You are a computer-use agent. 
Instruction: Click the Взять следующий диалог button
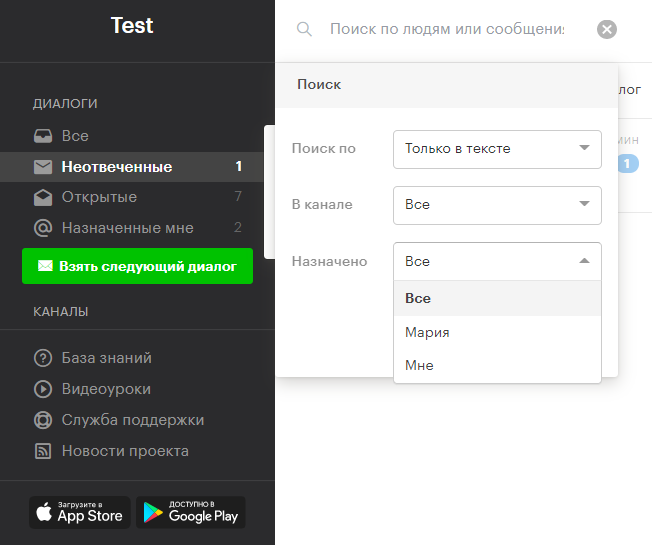(137, 266)
